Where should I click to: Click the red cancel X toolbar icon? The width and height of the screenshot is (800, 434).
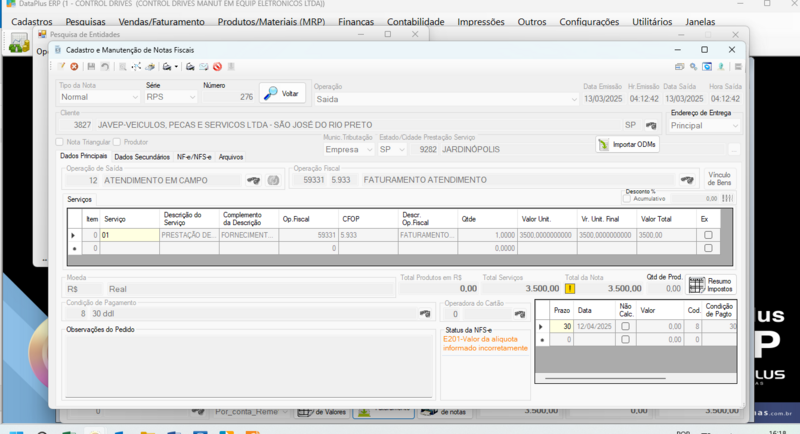[x=74, y=66]
